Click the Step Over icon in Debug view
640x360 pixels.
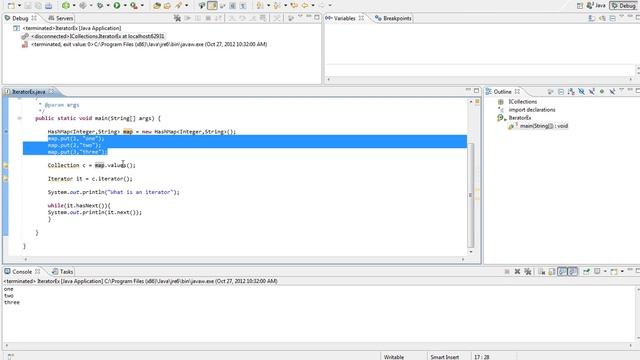[x=242, y=18]
